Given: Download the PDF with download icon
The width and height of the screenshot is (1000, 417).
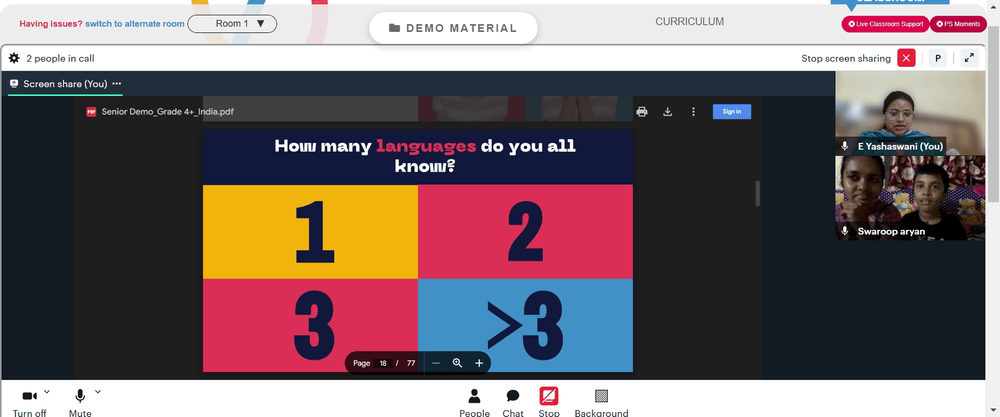Looking at the screenshot, I should 668,112.
